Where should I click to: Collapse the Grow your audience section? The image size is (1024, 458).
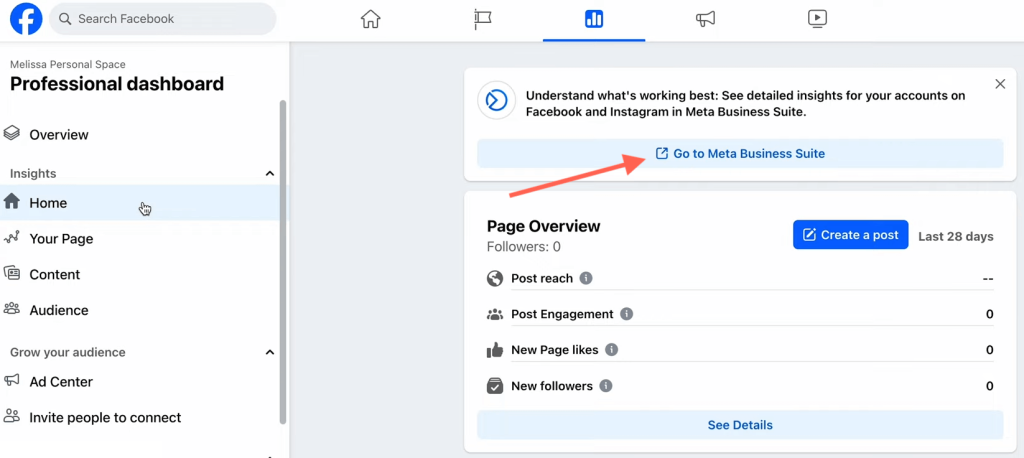[x=270, y=353]
